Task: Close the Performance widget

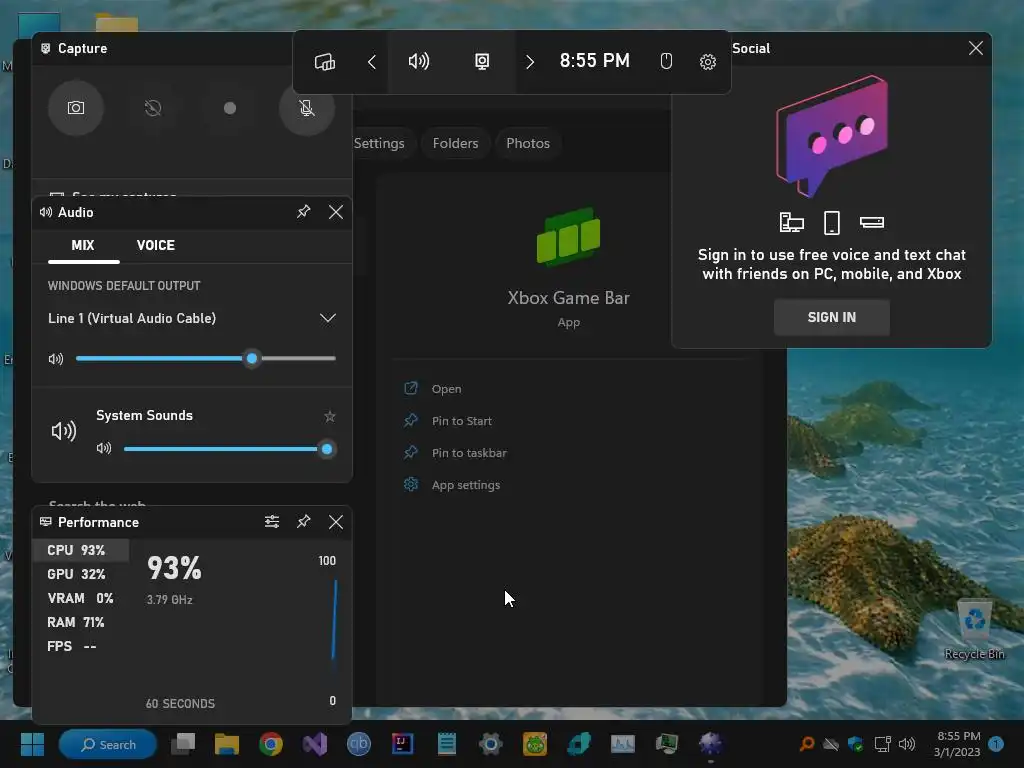Action: click(x=336, y=522)
